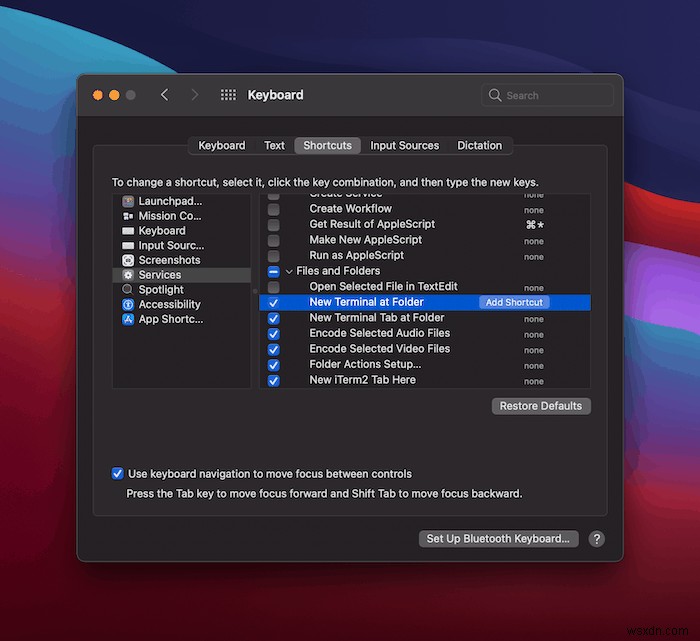Click the Screenshots icon in sidebar
This screenshot has width=700, height=641.
coord(128,260)
